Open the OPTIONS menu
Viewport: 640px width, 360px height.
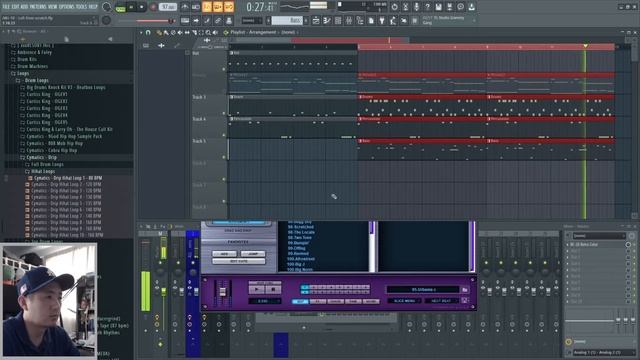(67, 7)
